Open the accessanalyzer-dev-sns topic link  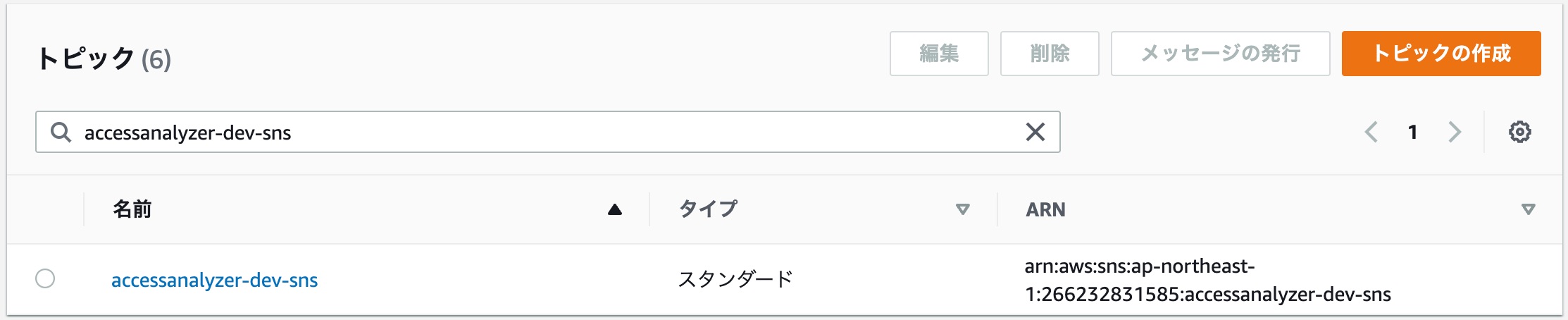(215, 280)
